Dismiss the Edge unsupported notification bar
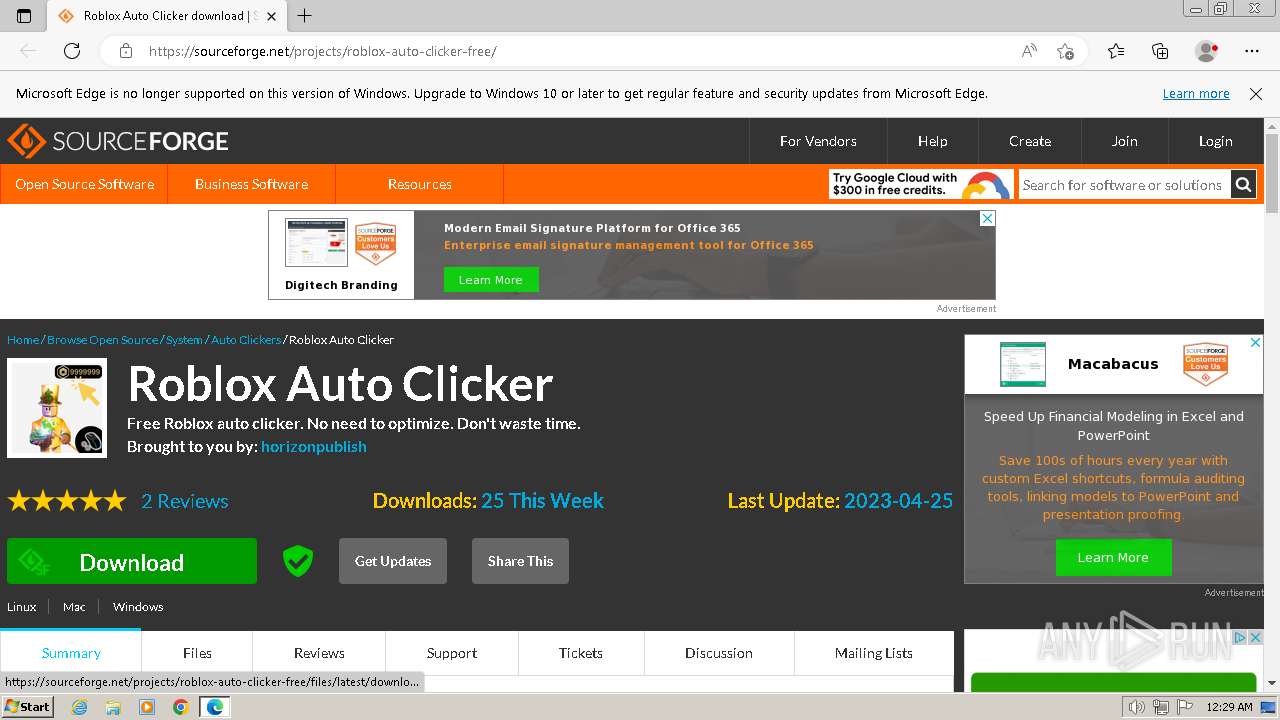Image resolution: width=1280 pixels, height=720 pixels. point(1256,94)
